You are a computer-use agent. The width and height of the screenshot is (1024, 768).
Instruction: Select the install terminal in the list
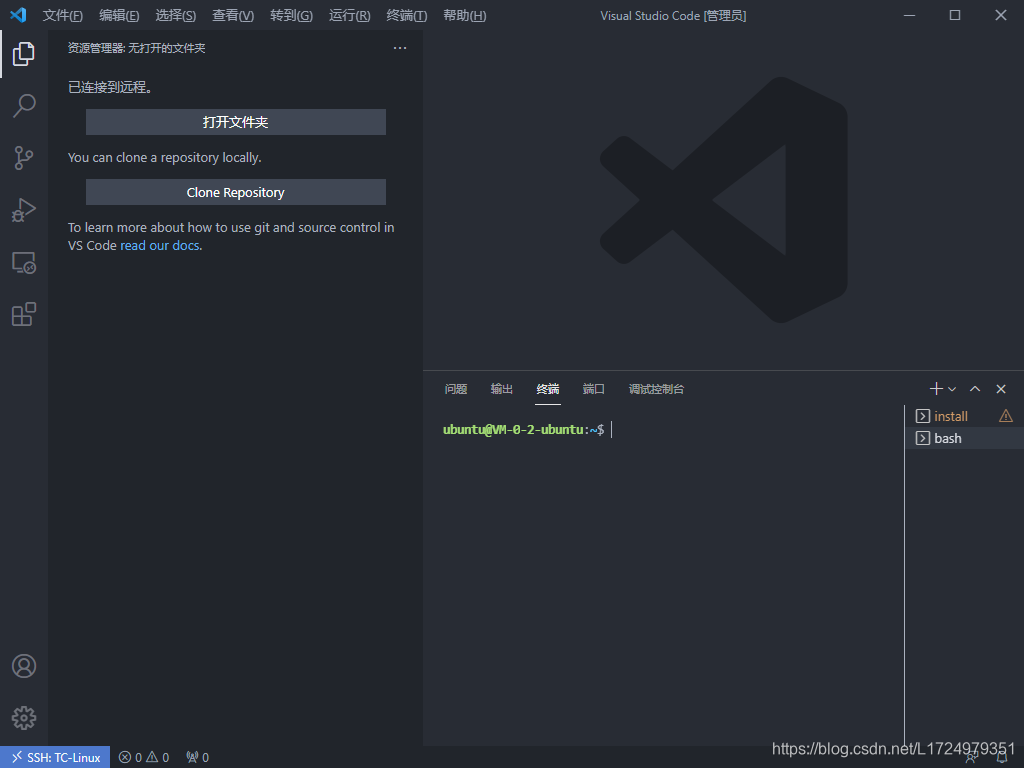pyautogui.click(x=964, y=416)
